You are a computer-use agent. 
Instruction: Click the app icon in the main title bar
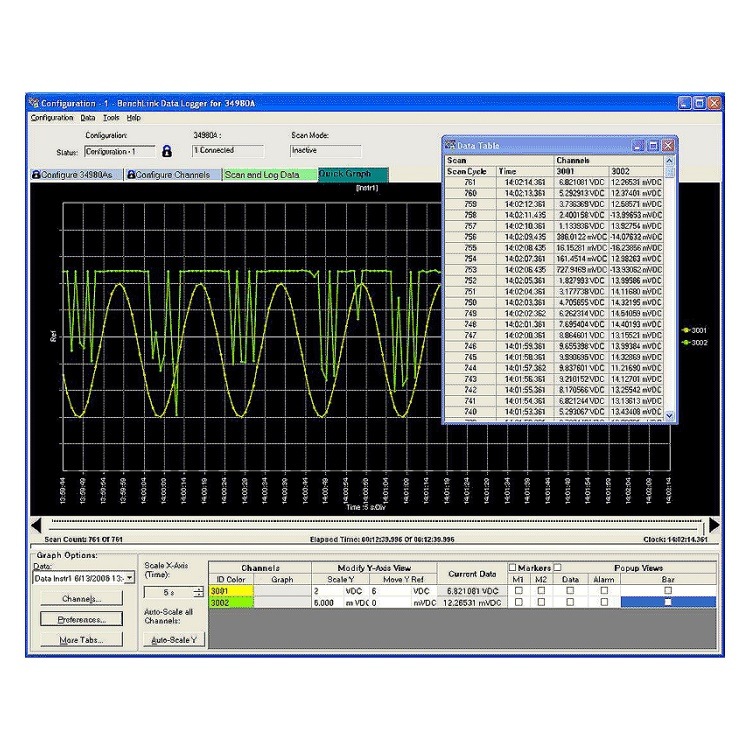(x=33, y=103)
